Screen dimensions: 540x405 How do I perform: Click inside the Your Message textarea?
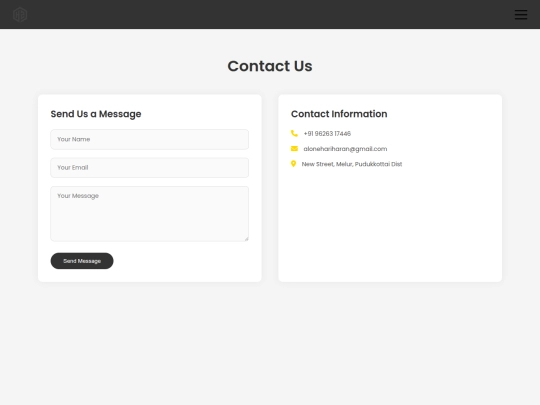pos(149,214)
